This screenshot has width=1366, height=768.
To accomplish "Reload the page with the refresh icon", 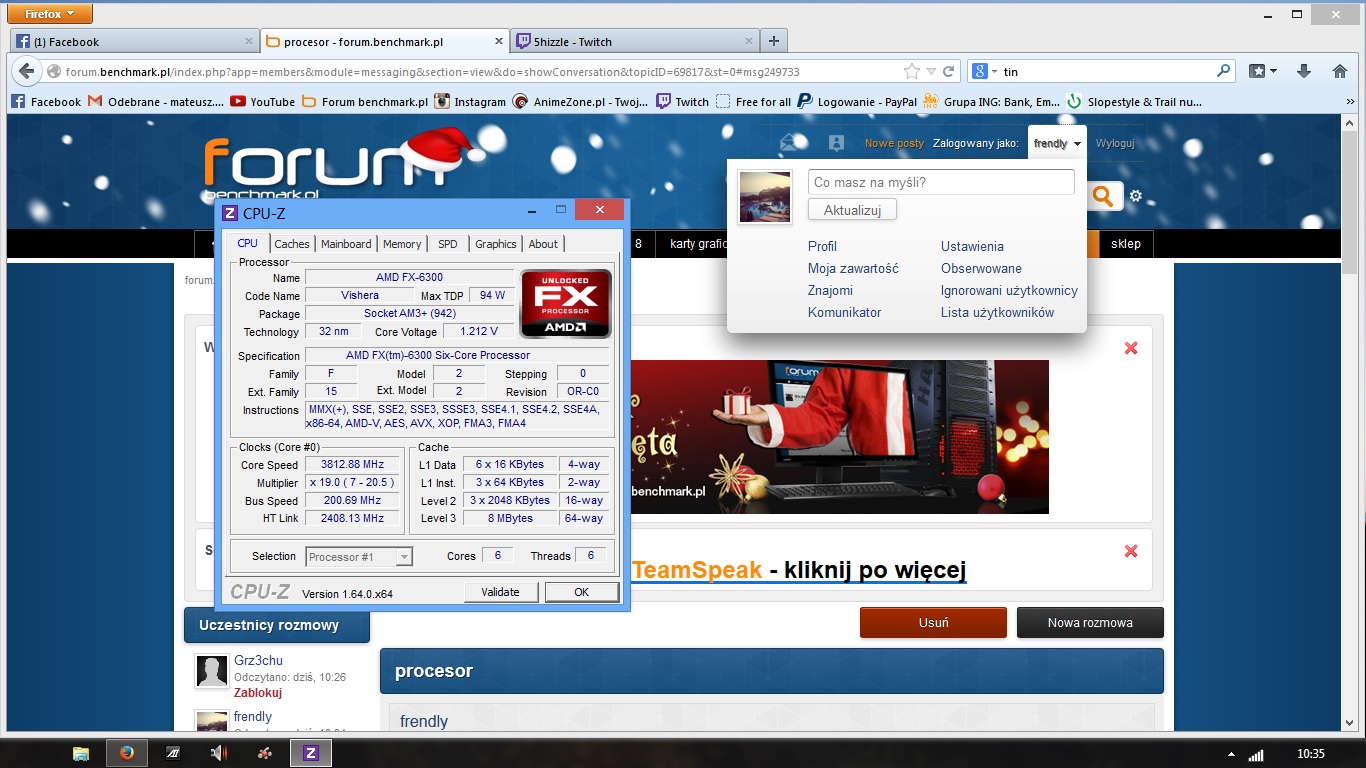I will pyautogui.click(x=949, y=72).
